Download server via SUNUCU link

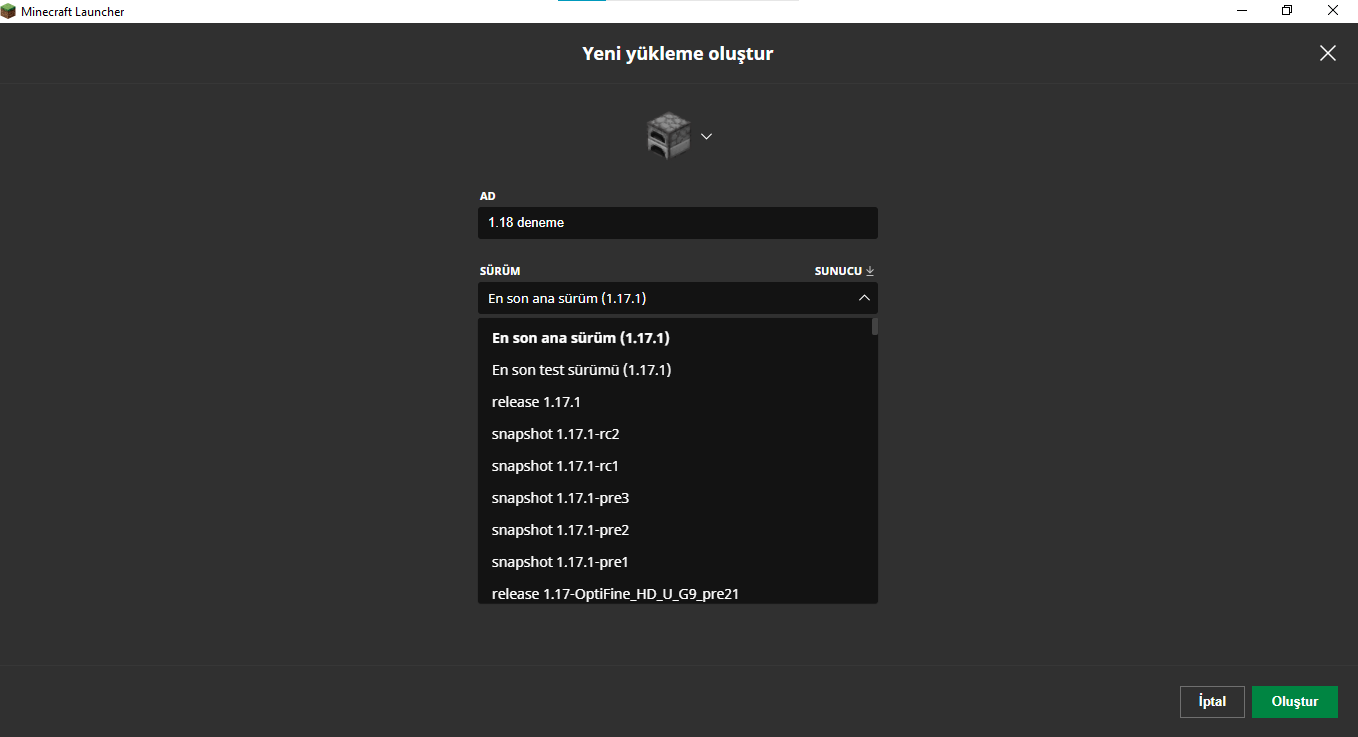[x=845, y=271]
